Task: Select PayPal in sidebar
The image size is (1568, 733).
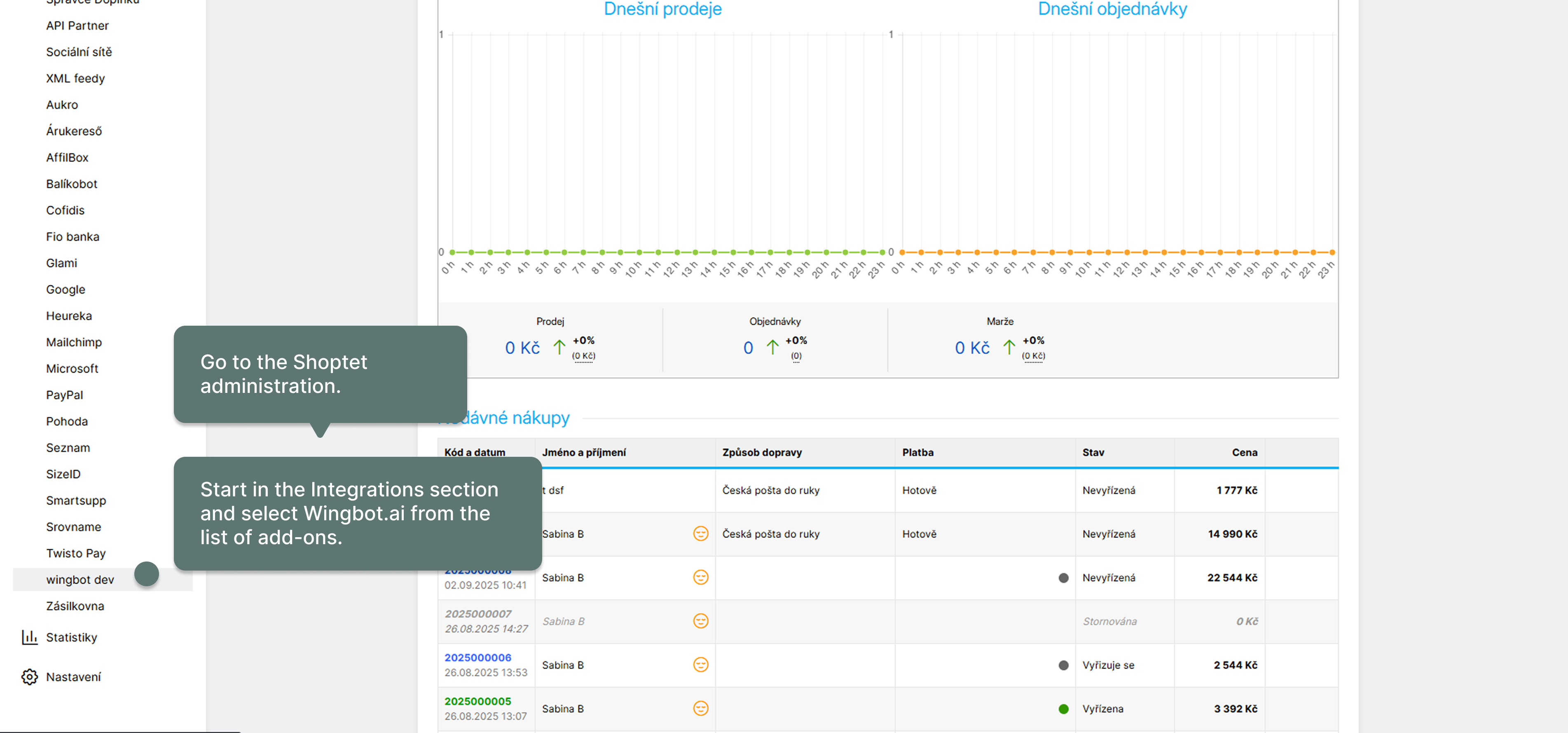Action: tap(65, 395)
